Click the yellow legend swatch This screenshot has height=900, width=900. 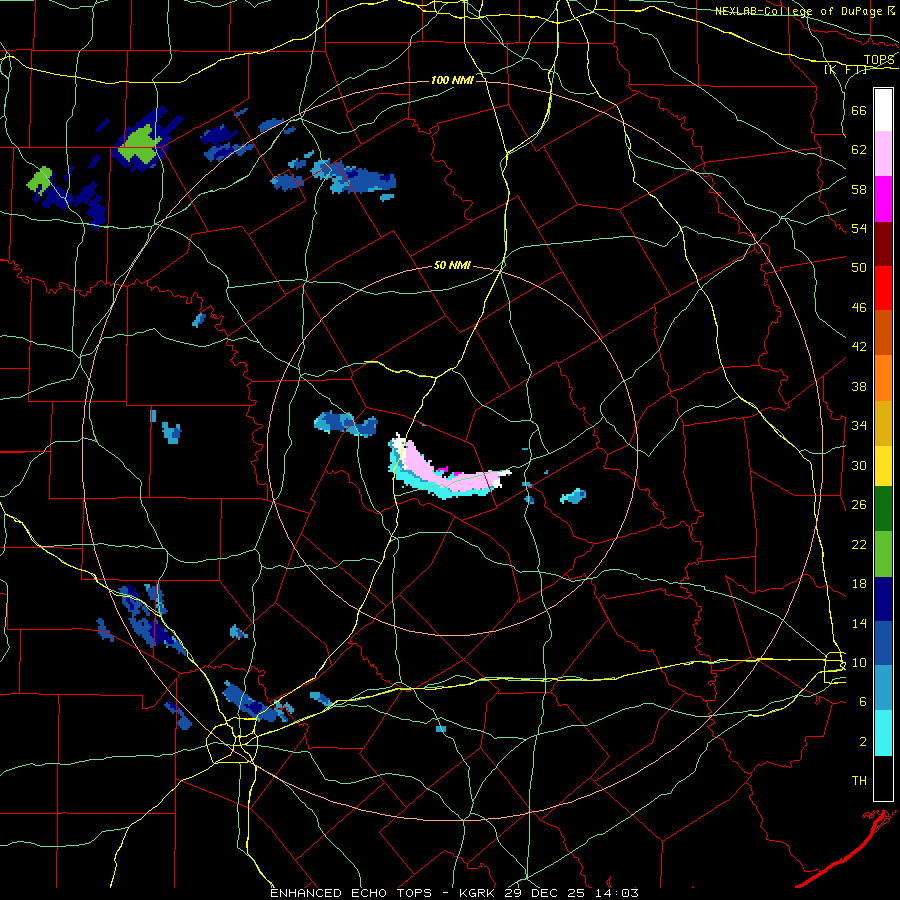(883, 466)
